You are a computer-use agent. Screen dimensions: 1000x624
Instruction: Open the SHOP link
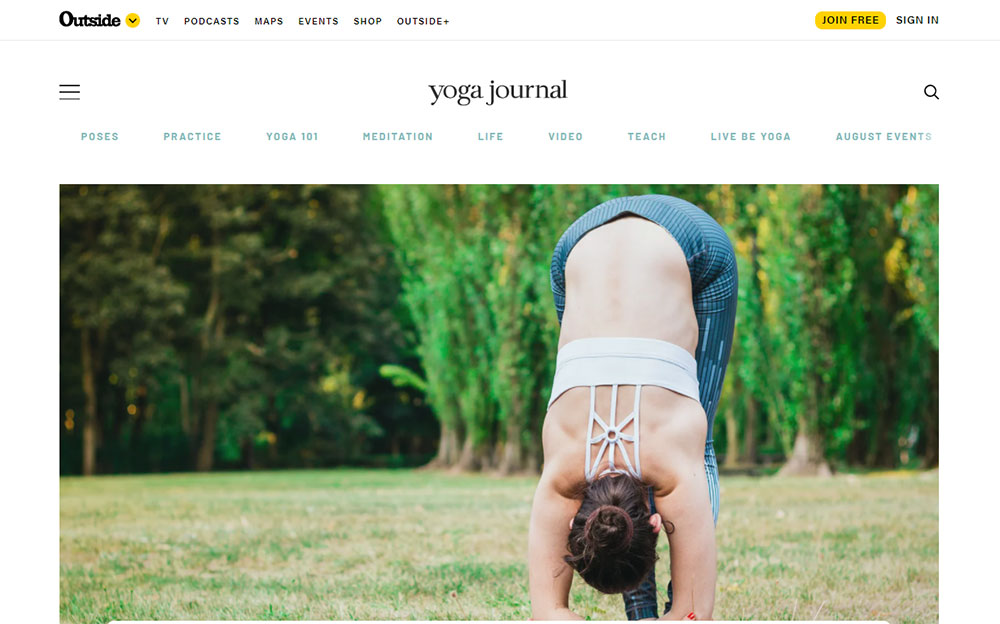[x=367, y=21]
